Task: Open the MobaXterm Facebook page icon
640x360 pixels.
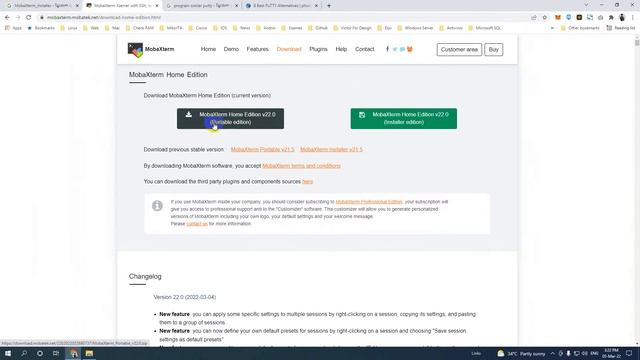Action: (387, 49)
